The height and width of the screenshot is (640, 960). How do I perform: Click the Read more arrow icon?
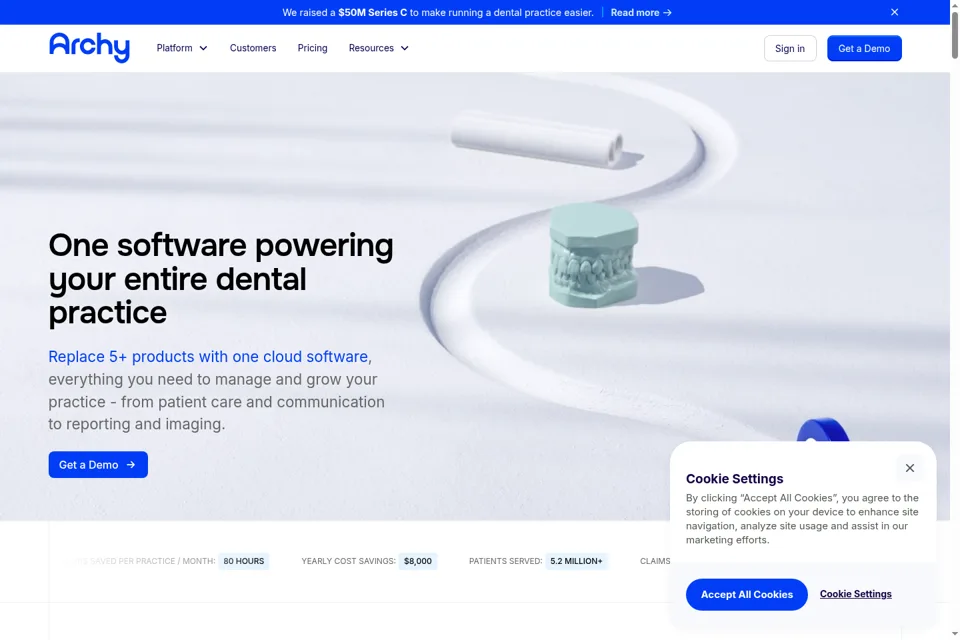coord(667,12)
